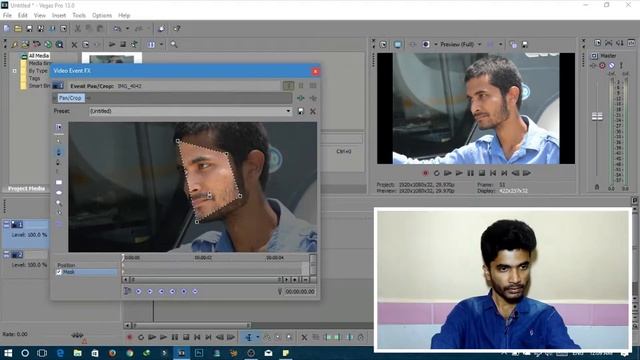Viewport: 640px width, 360px height.
Task: Save snapshot to file in preview toolbar
Action: pyautogui.click(x=525, y=44)
